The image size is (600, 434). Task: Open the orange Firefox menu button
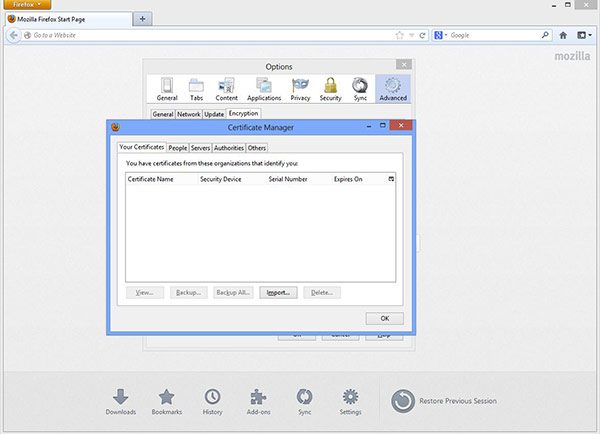click(x=23, y=5)
